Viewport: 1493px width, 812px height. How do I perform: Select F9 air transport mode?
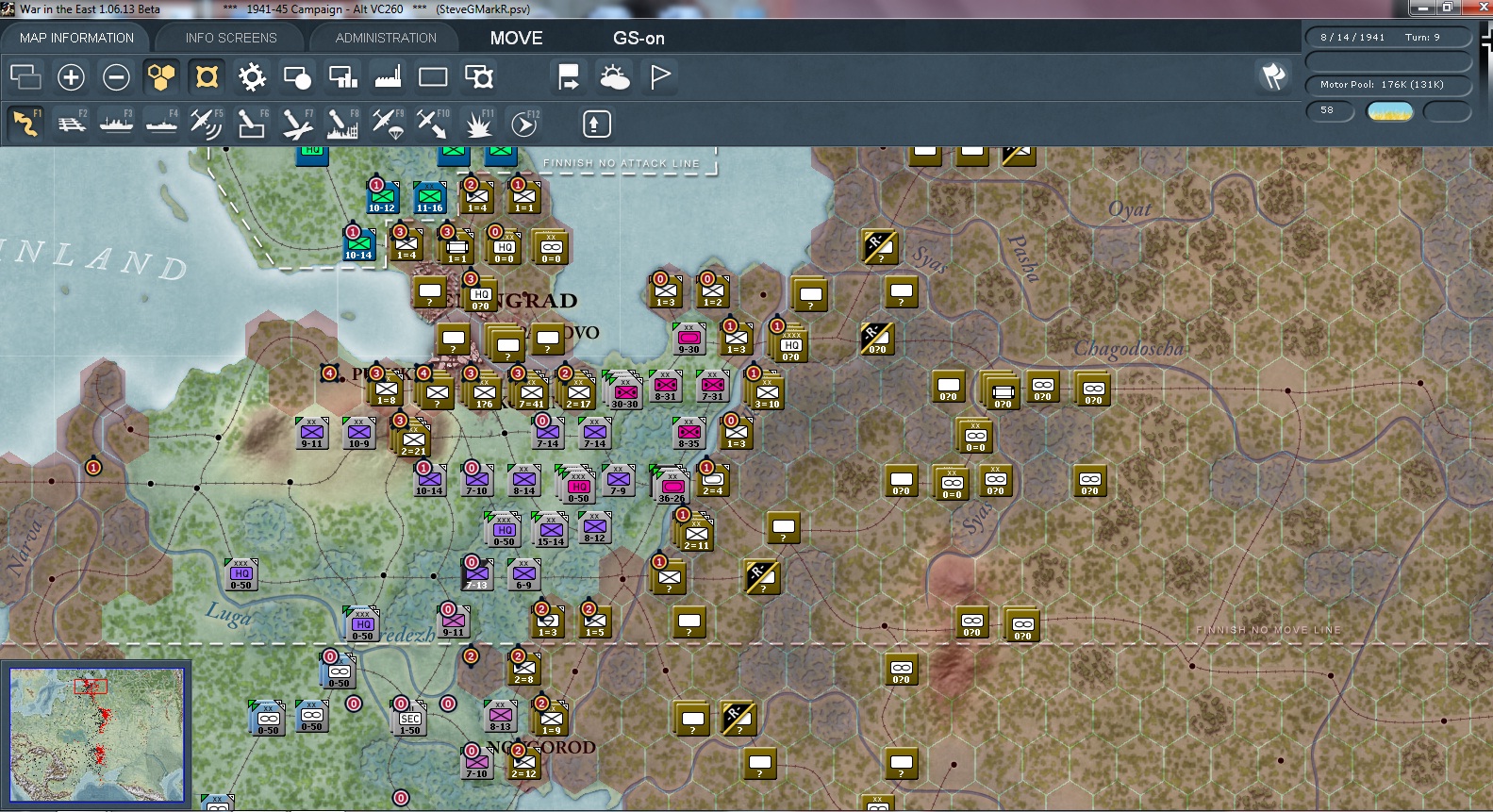pos(388,124)
